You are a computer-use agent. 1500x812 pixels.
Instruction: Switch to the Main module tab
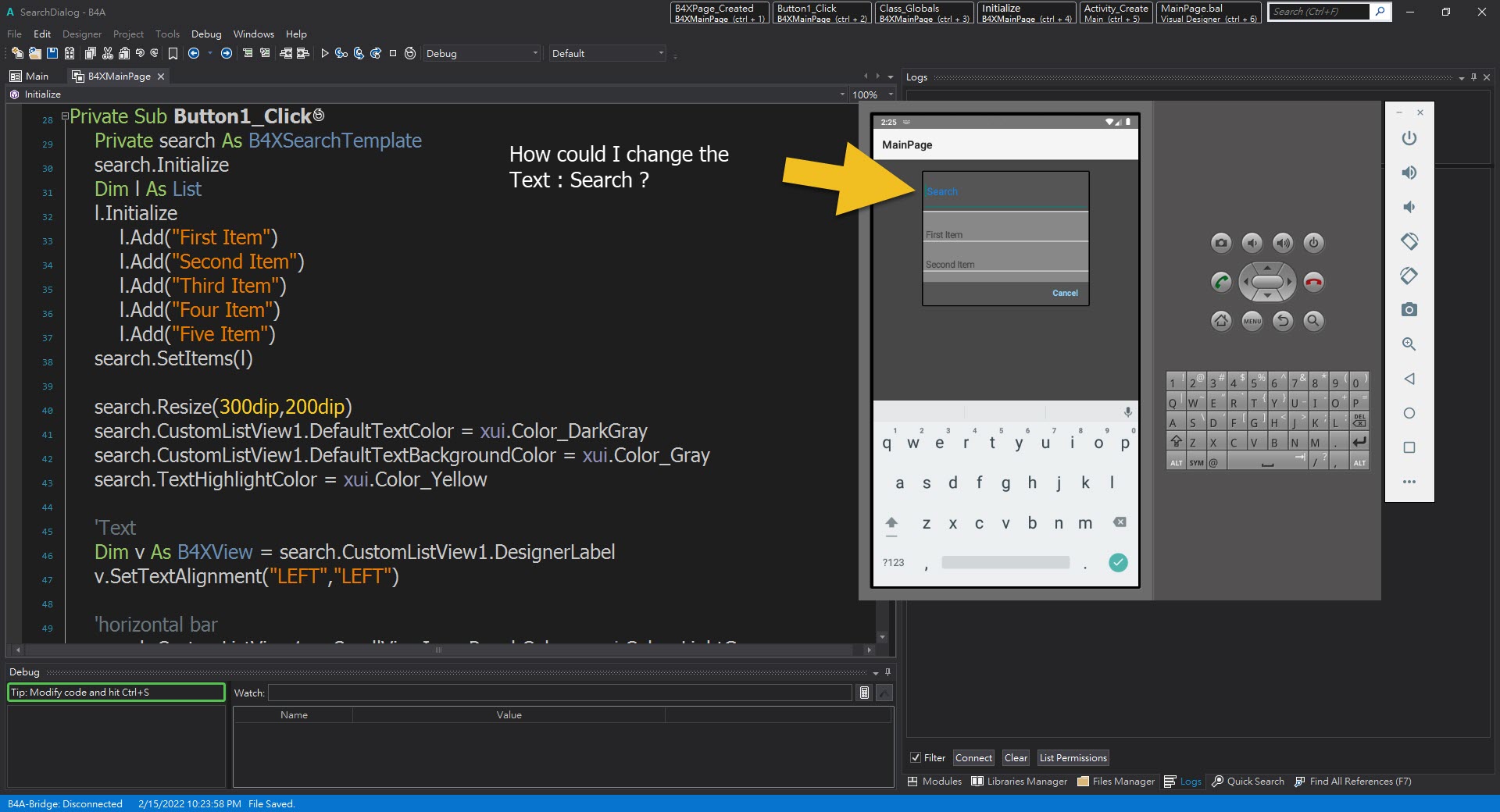click(x=30, y=76)
